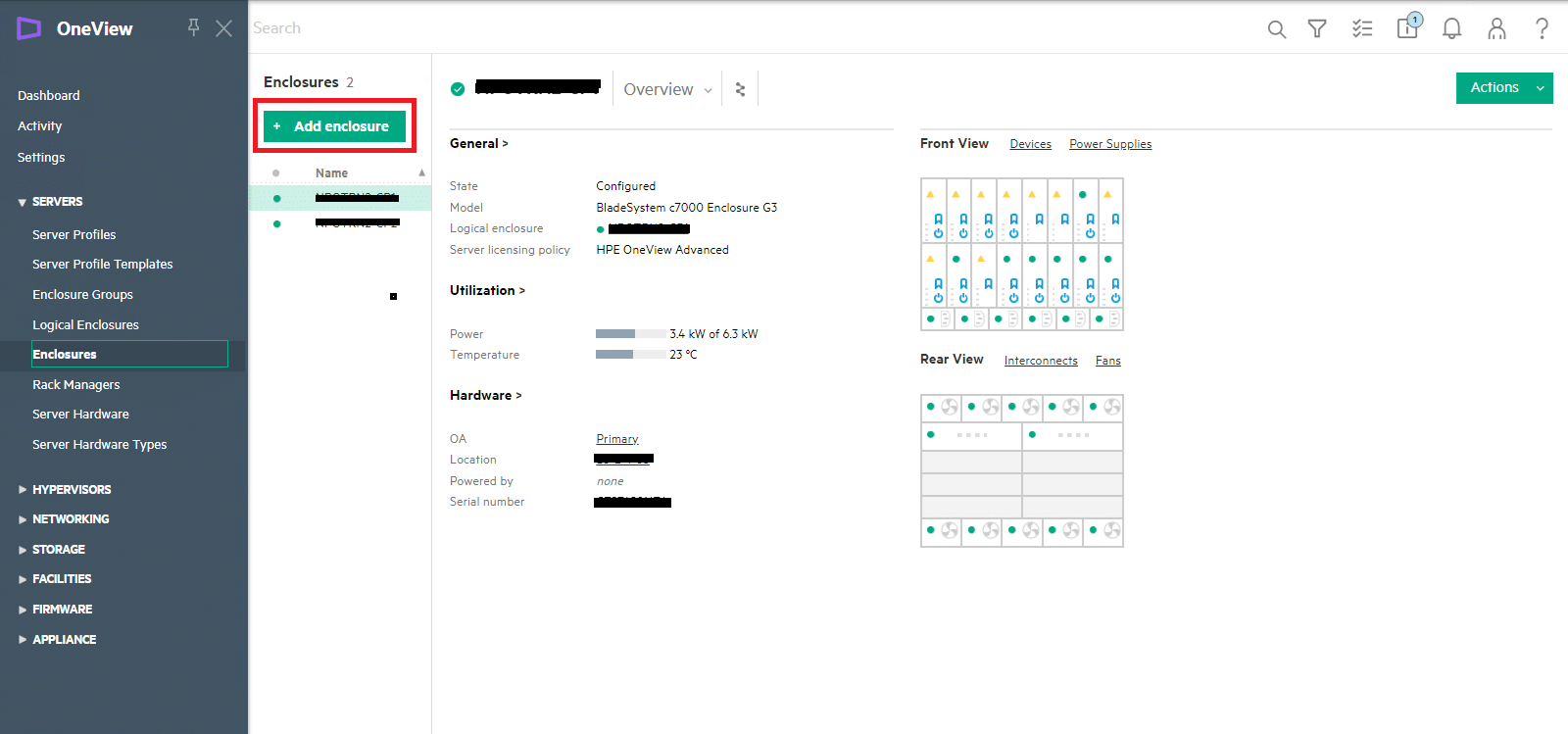Select the first power supply in Front View
This screenshot has width=1568, height=734.
pos(938,319)
